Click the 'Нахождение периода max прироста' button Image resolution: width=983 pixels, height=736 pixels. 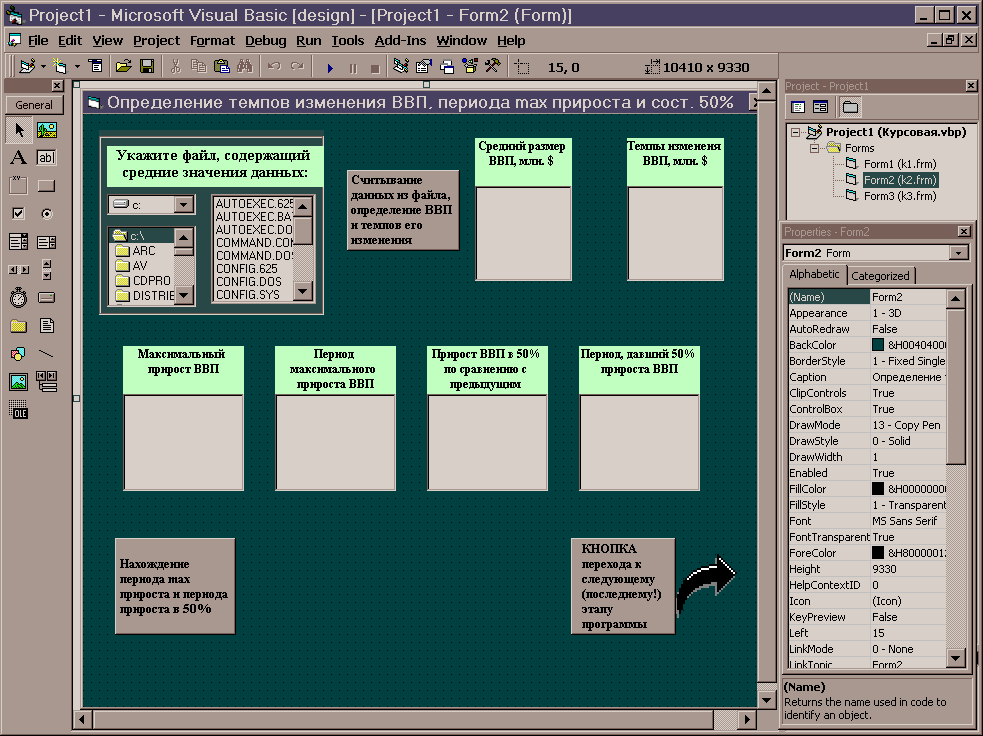175,586
